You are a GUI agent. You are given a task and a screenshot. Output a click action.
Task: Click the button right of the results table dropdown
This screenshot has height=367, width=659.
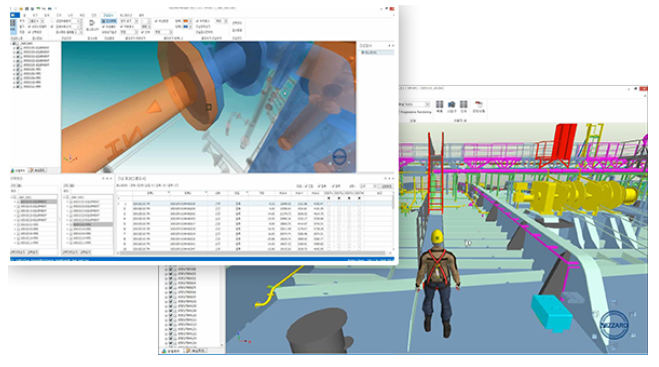coord(386,186)
